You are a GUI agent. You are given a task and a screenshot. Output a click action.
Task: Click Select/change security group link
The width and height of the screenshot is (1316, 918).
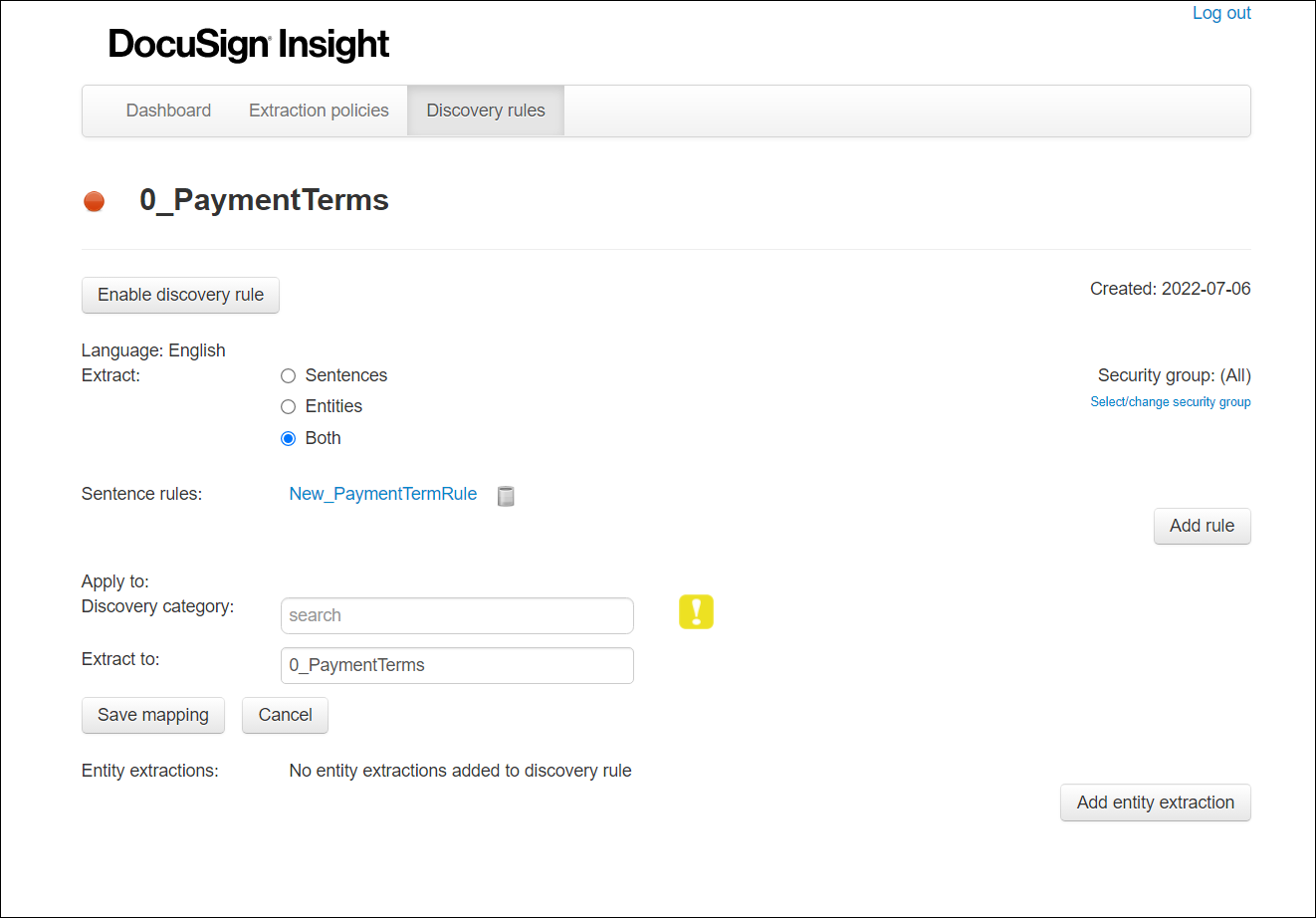click(1171, 402)
